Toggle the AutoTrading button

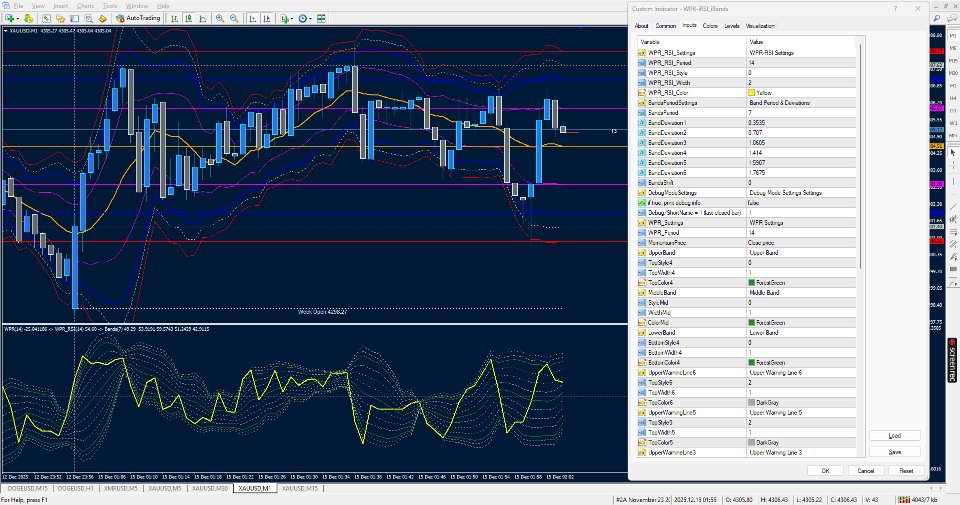coord(138,18)
